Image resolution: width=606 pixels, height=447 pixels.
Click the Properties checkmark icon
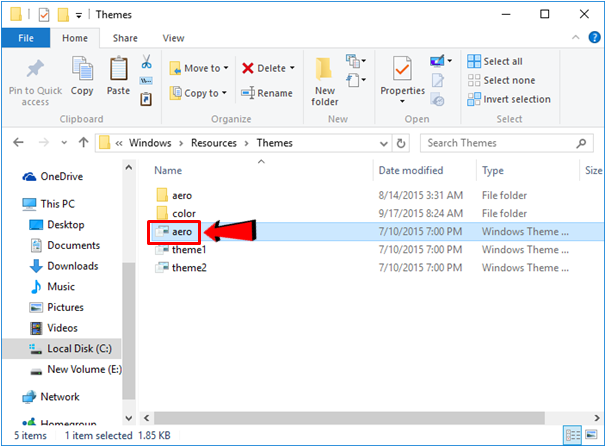coord(402,68)
